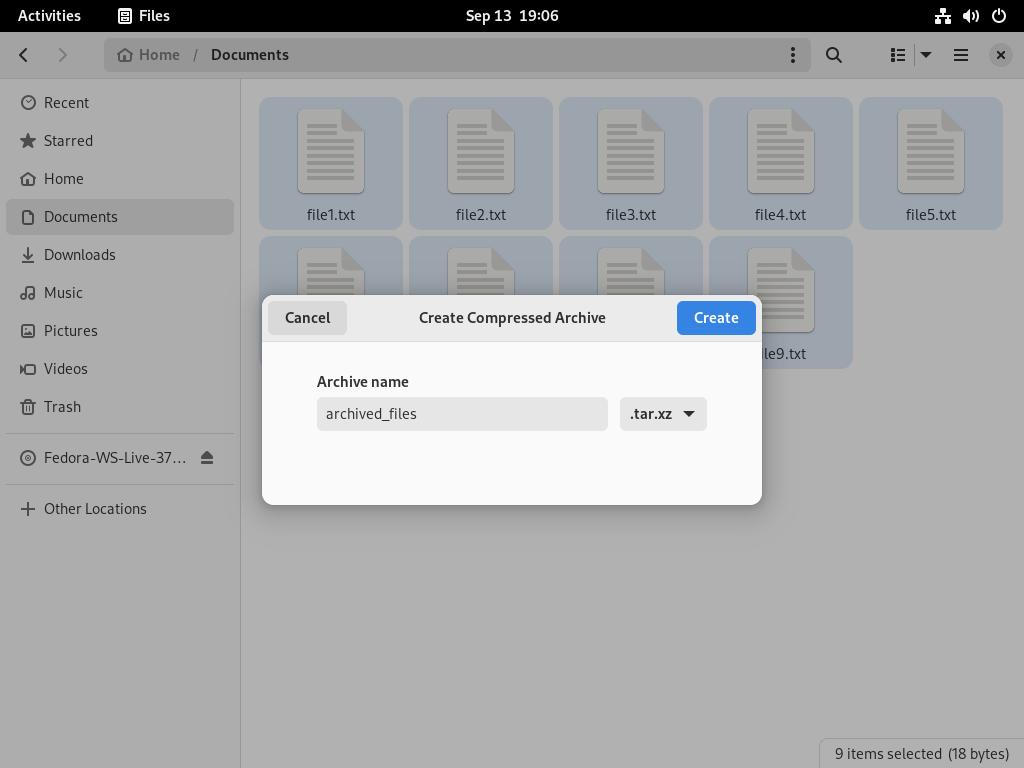Click the Archive name input field

[x=462, y=414]
